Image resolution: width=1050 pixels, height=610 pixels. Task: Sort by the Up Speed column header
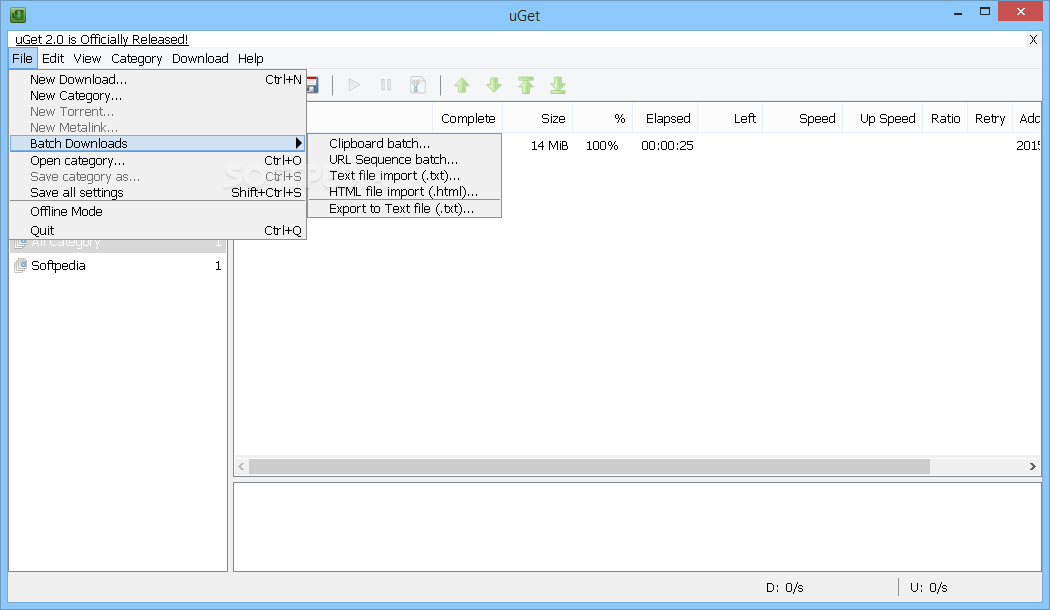click(883, 119)
